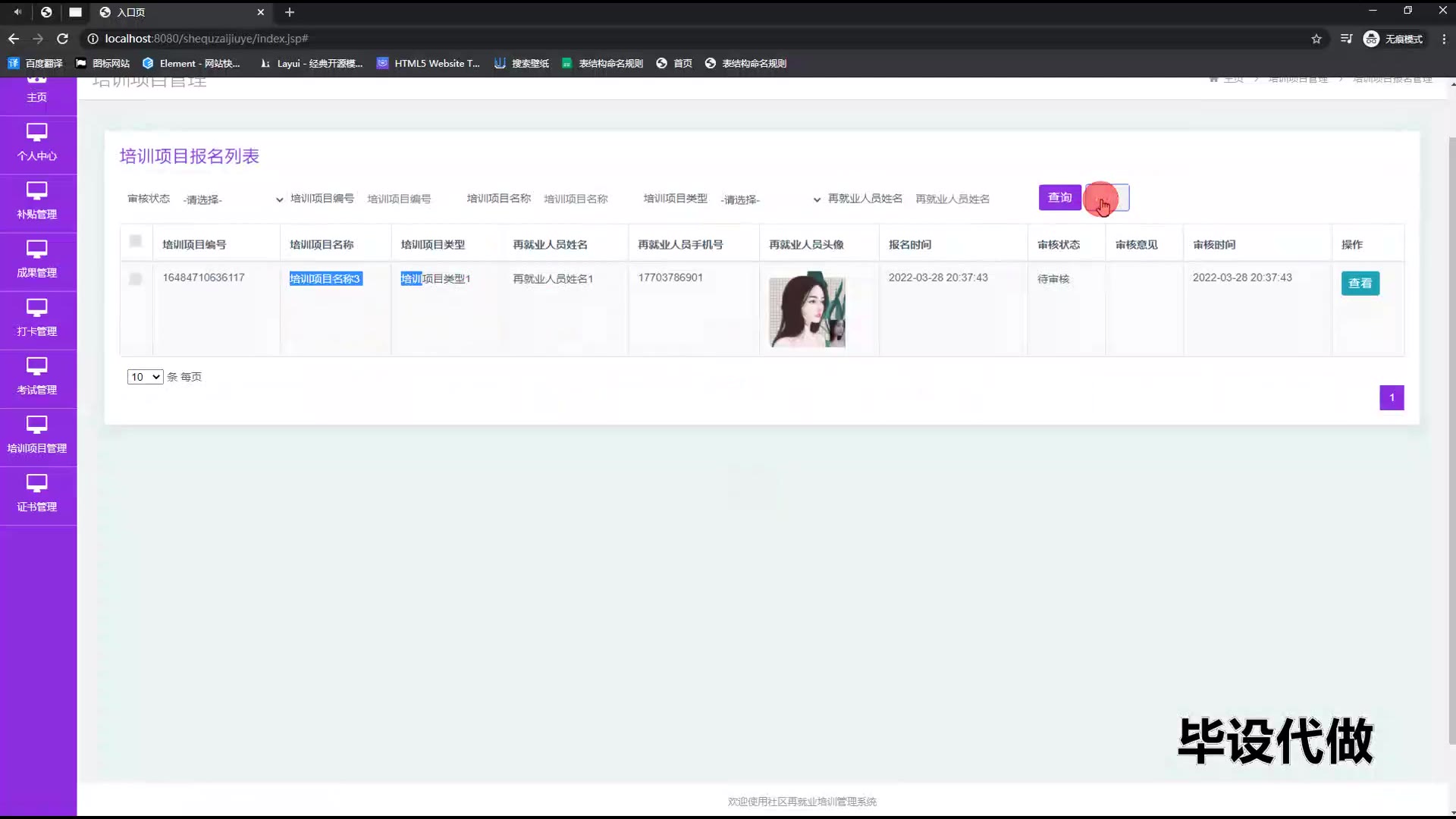
Task: Bookmark page with the star icon
Action: (1316, 39)
